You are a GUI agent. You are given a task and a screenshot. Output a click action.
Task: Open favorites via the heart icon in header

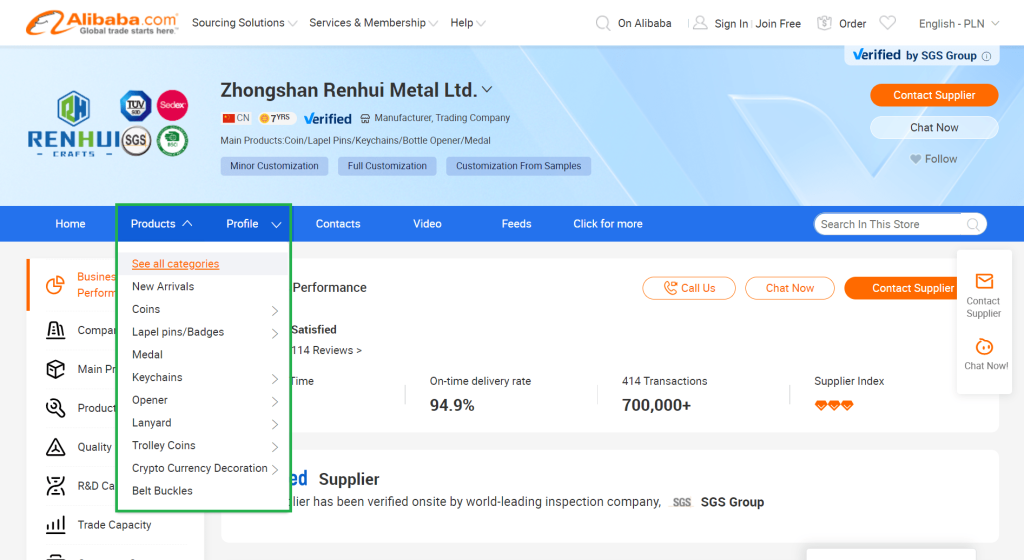point(888,23)
